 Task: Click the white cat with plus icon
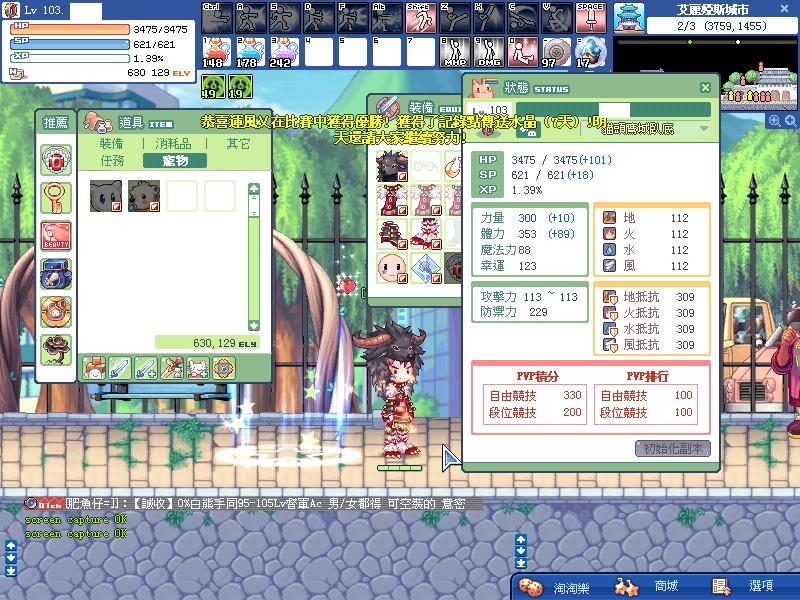pyautogui.click(x=198, y=367)
